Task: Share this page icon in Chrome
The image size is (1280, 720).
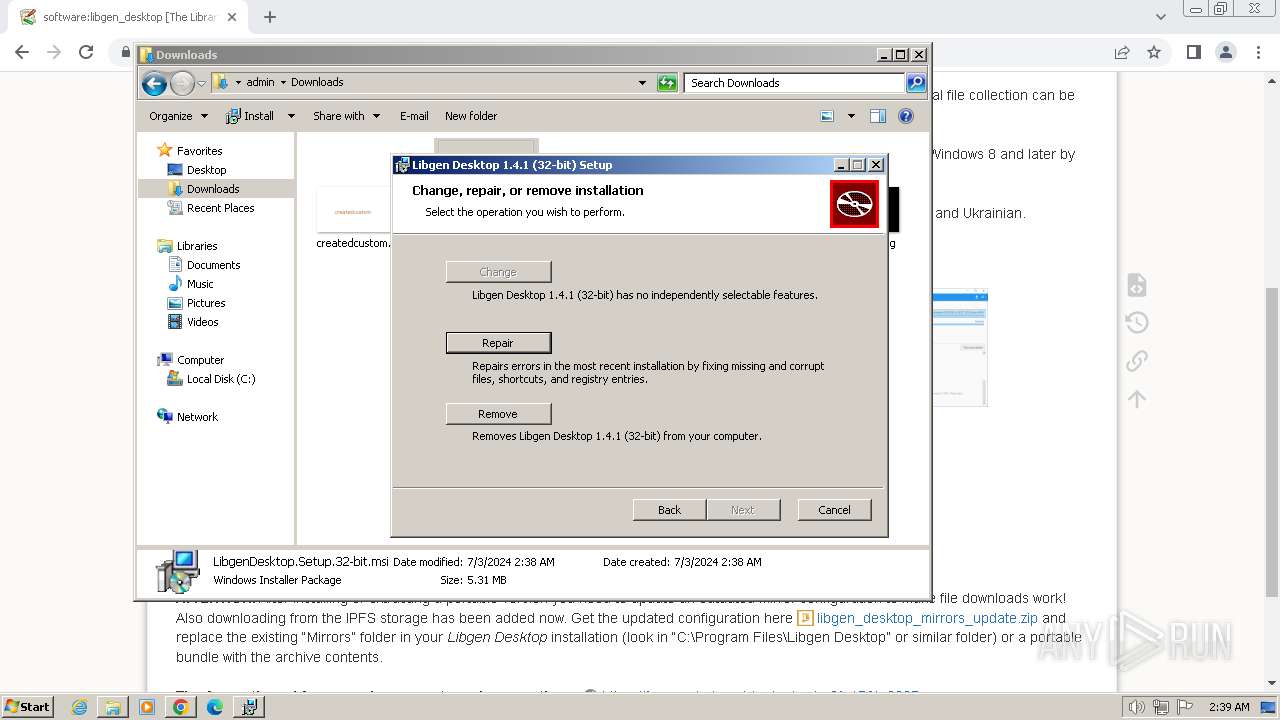Action: click(x=1122, y=52)
